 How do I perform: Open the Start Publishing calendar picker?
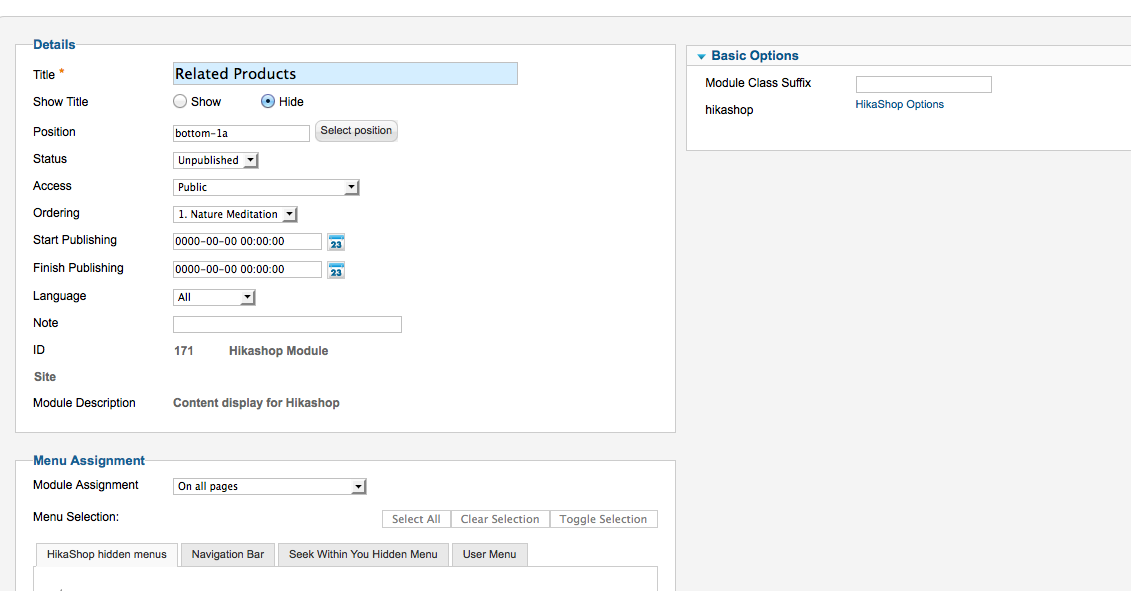click(x=336, y=242)
